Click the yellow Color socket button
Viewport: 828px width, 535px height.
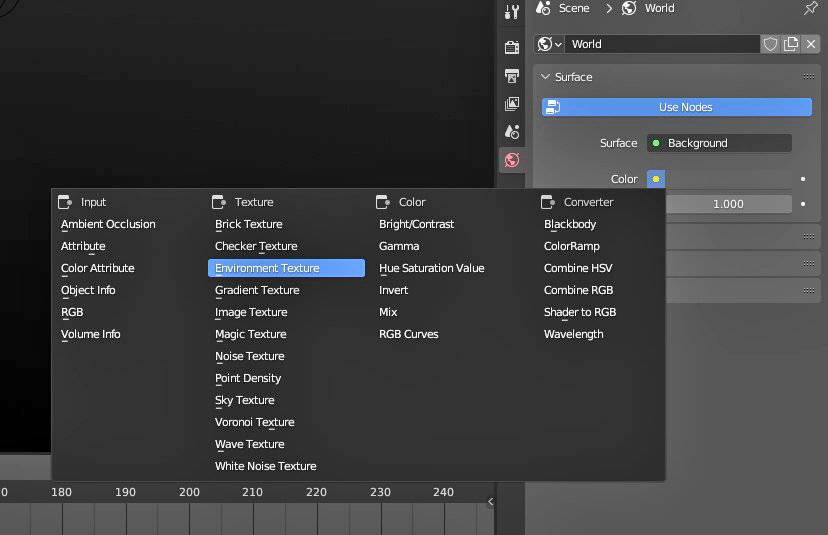point(656,179)
